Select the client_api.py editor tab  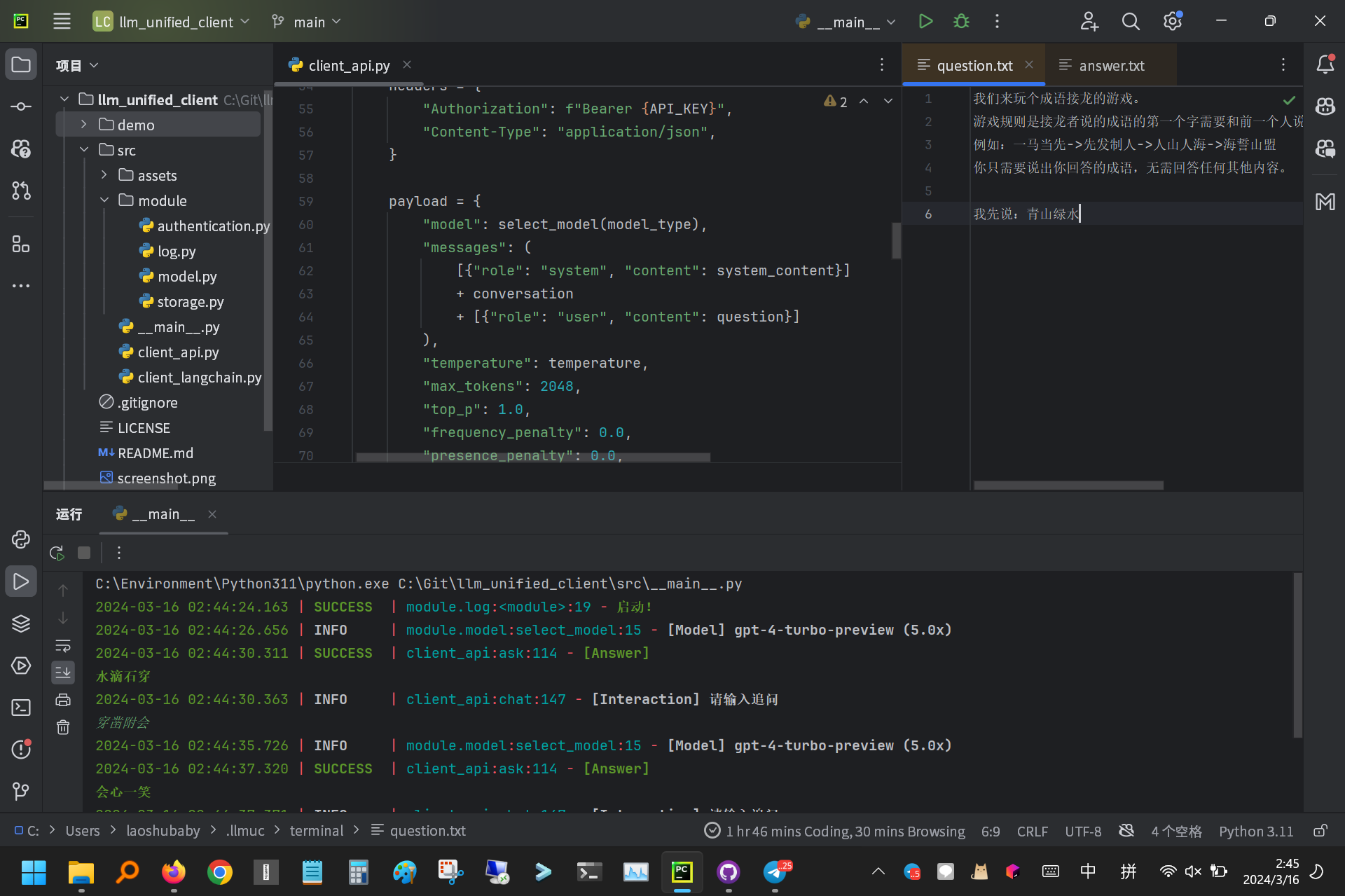pyautogui.click(x=348, y=65)
